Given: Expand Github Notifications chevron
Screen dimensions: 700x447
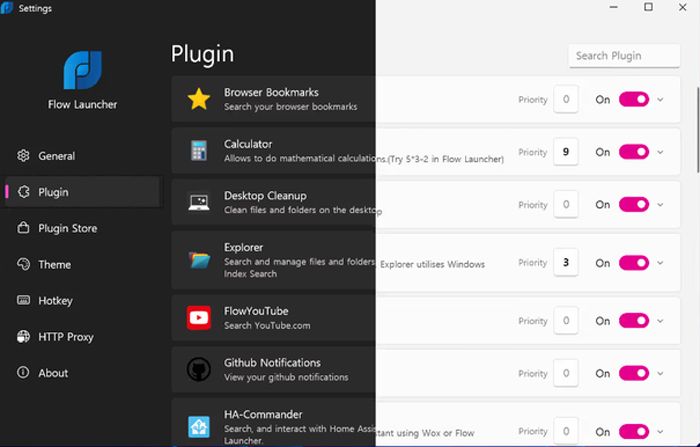Looking at the screenshot, I should [660, 374].
